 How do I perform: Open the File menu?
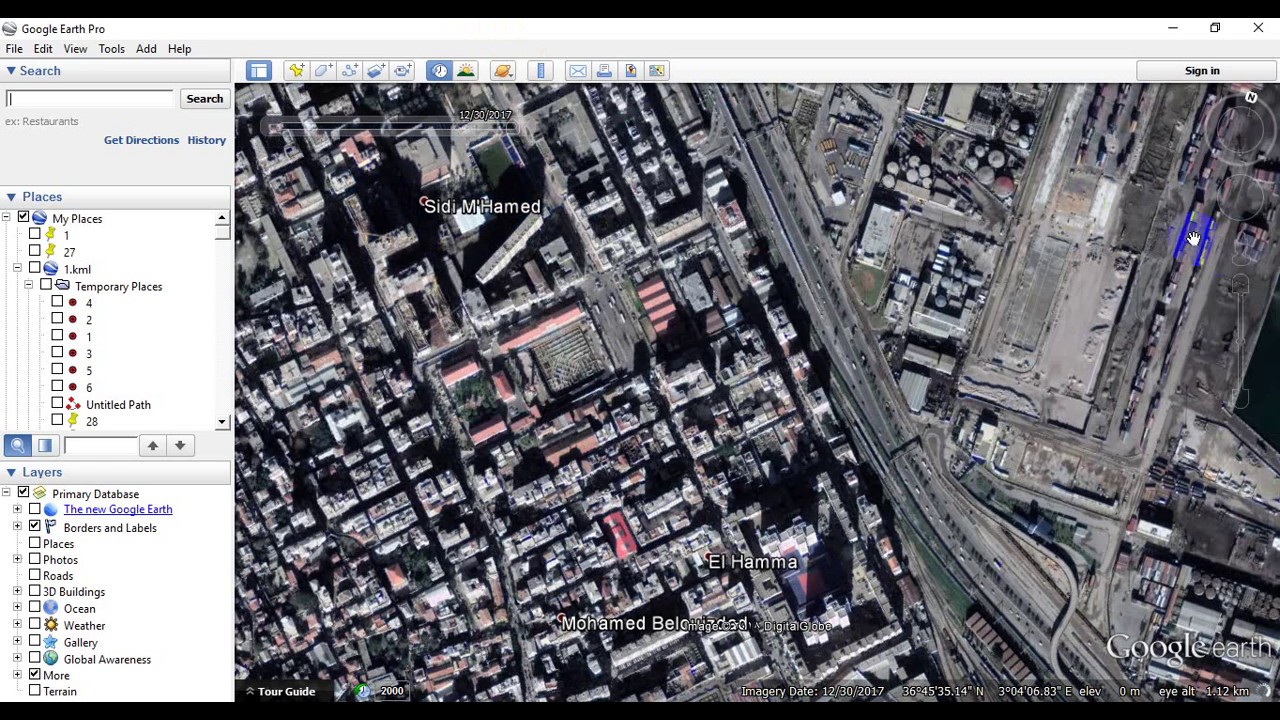click(14, 48)
